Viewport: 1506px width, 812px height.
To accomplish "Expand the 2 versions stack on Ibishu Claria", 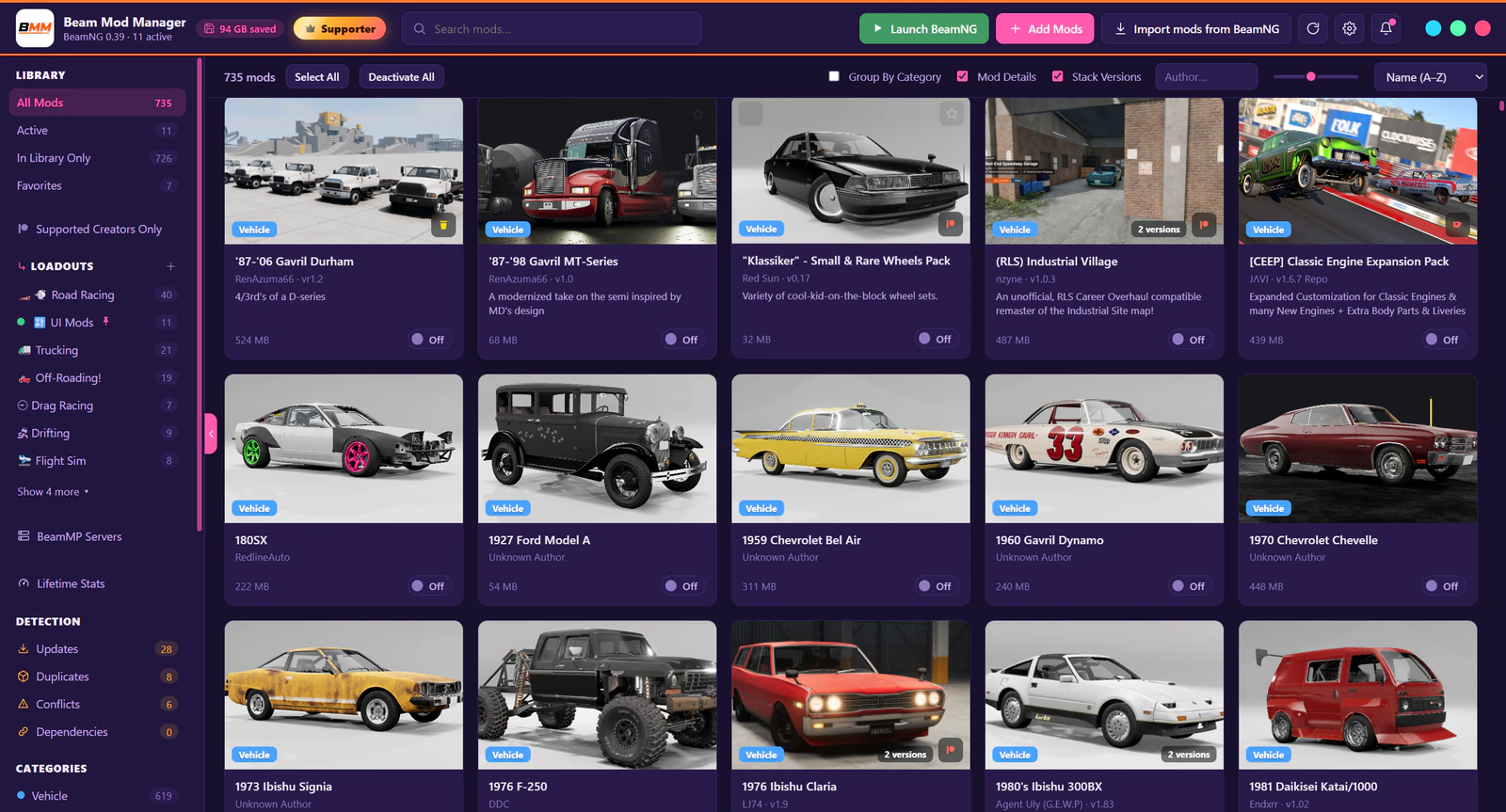I will coord(905,755).
